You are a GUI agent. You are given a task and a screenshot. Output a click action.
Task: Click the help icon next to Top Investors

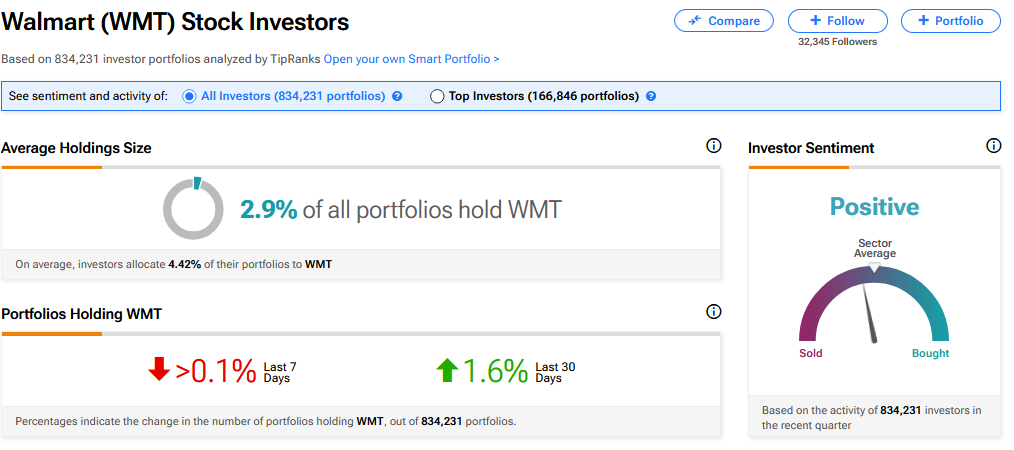tap(651, 97)
